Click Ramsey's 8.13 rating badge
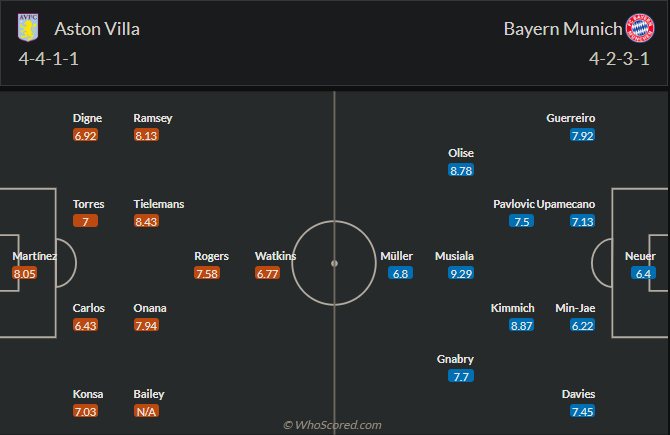This screenshot has height=435, width=670. pos(147,135)
